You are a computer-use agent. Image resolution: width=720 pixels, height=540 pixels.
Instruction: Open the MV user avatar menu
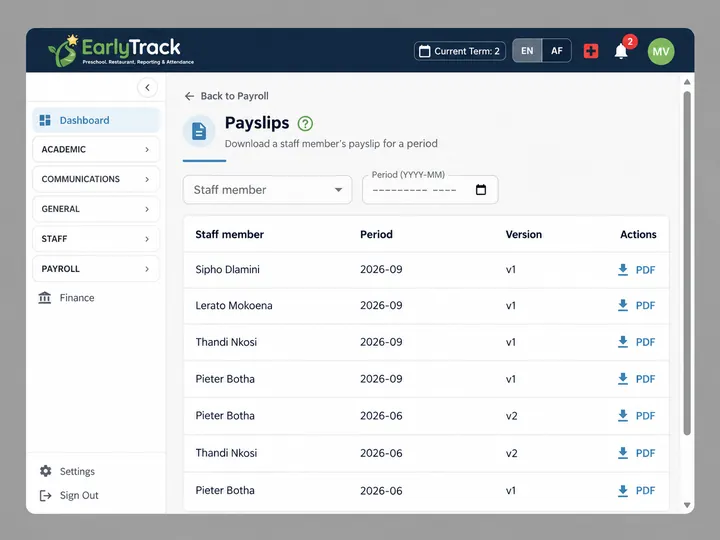(661, 51)
